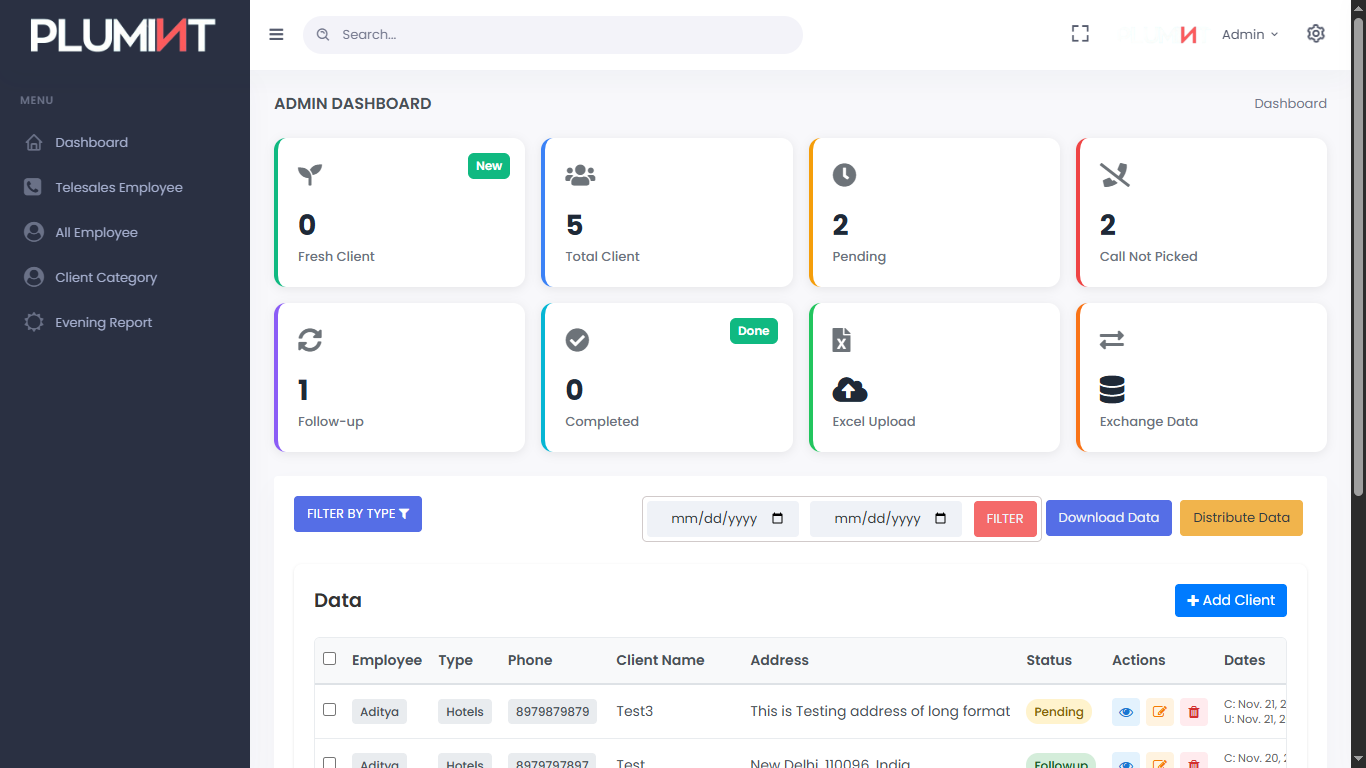Open the settings gear icon
Image resolution: width=1366 pixels, height=768 pixels.
[1315, 34]
